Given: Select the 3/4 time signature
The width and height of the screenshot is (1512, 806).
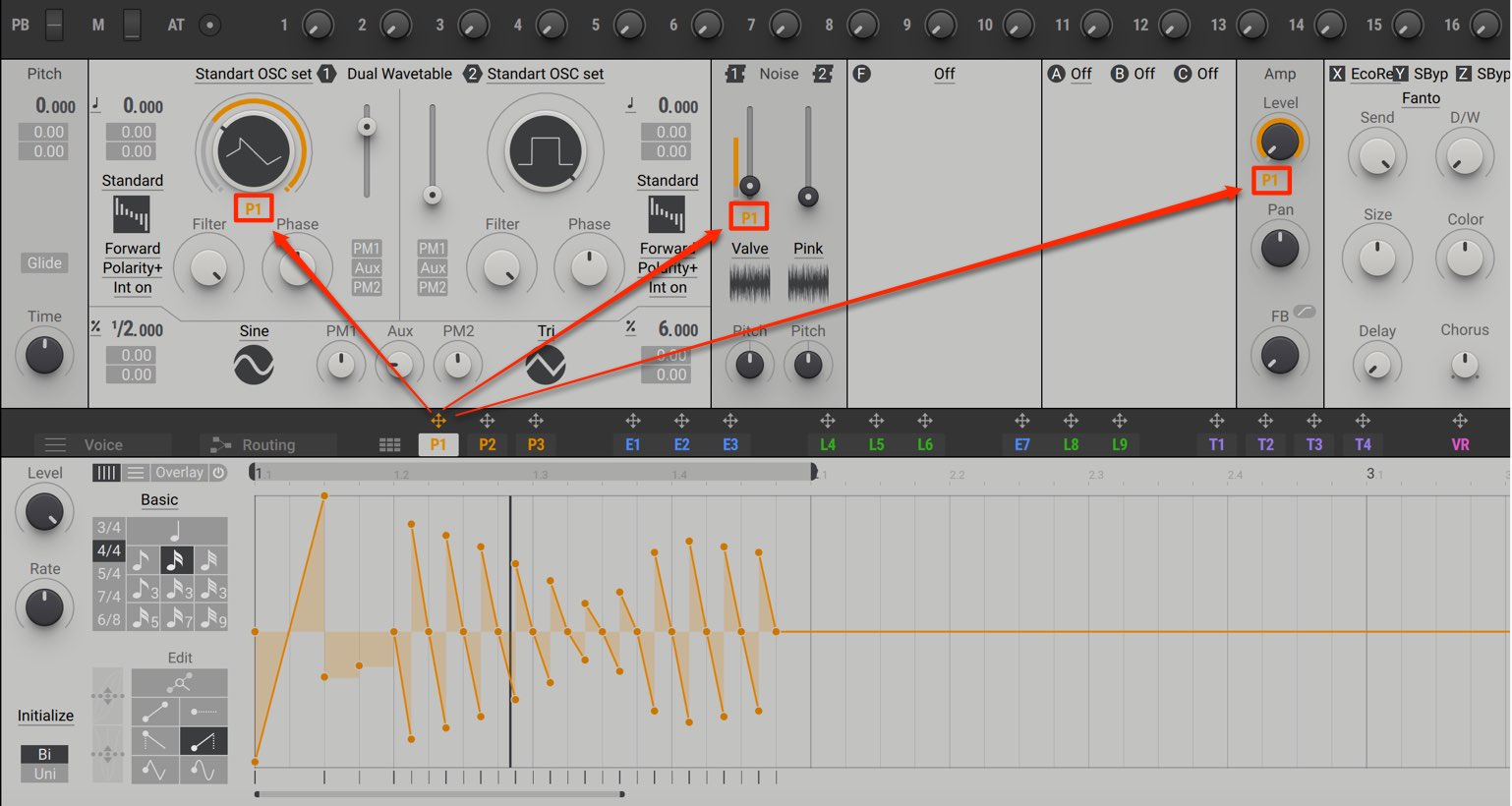Looking at the screenshot, I should coord(109,528).
